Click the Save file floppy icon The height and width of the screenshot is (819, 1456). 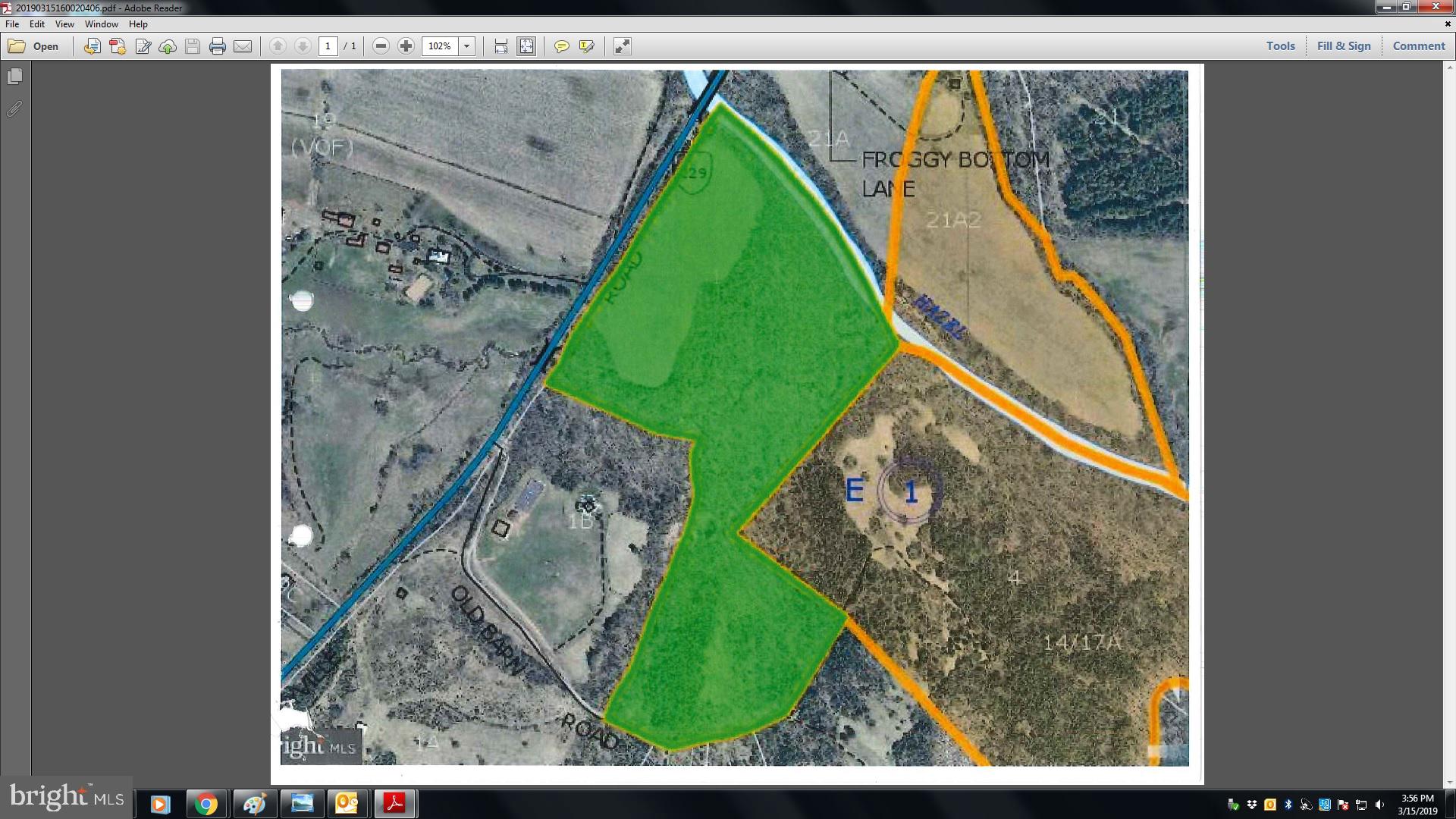click(x=193, y=46)
